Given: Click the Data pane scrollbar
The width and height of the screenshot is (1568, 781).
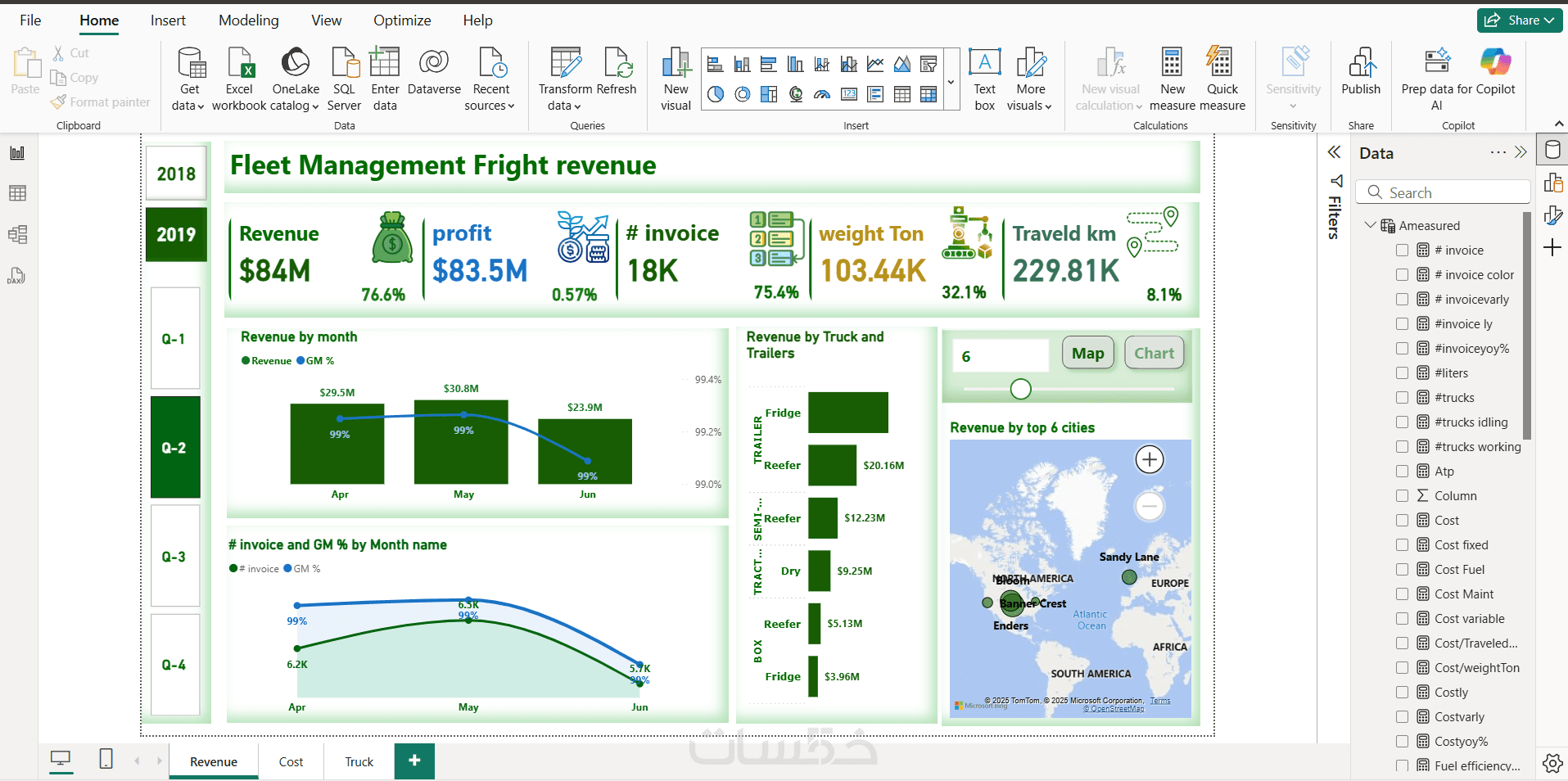Looking at the screenshot, I should click(x=1527, y=326).
